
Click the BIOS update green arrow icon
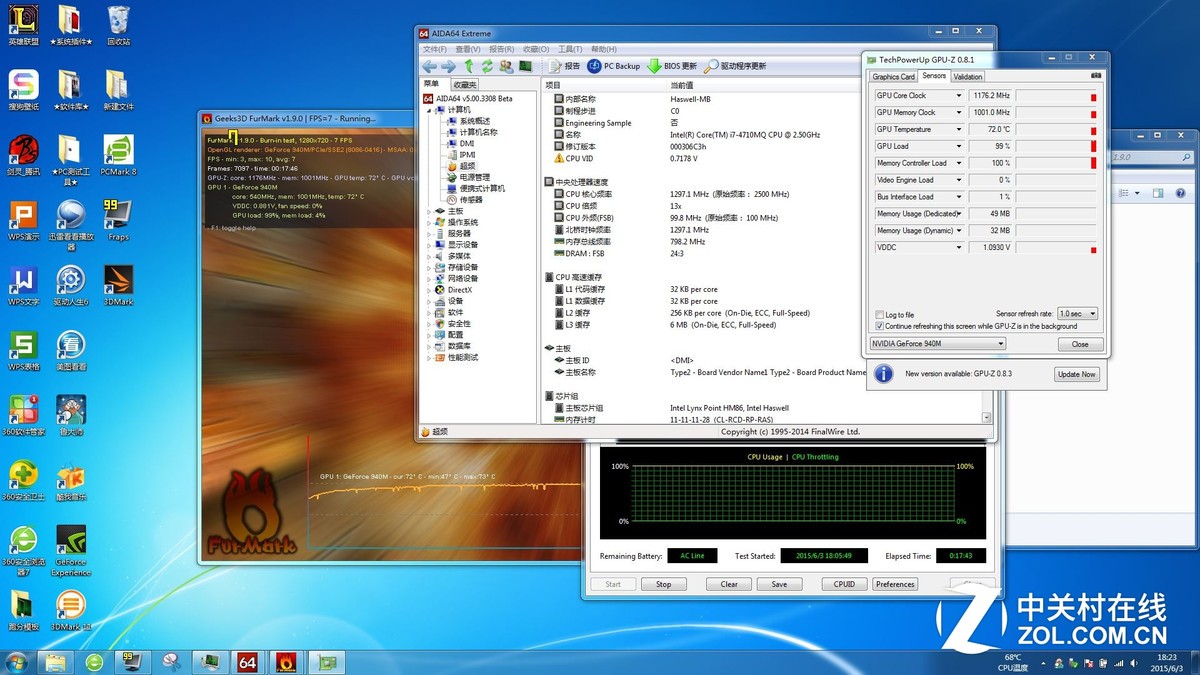point(654,66)
